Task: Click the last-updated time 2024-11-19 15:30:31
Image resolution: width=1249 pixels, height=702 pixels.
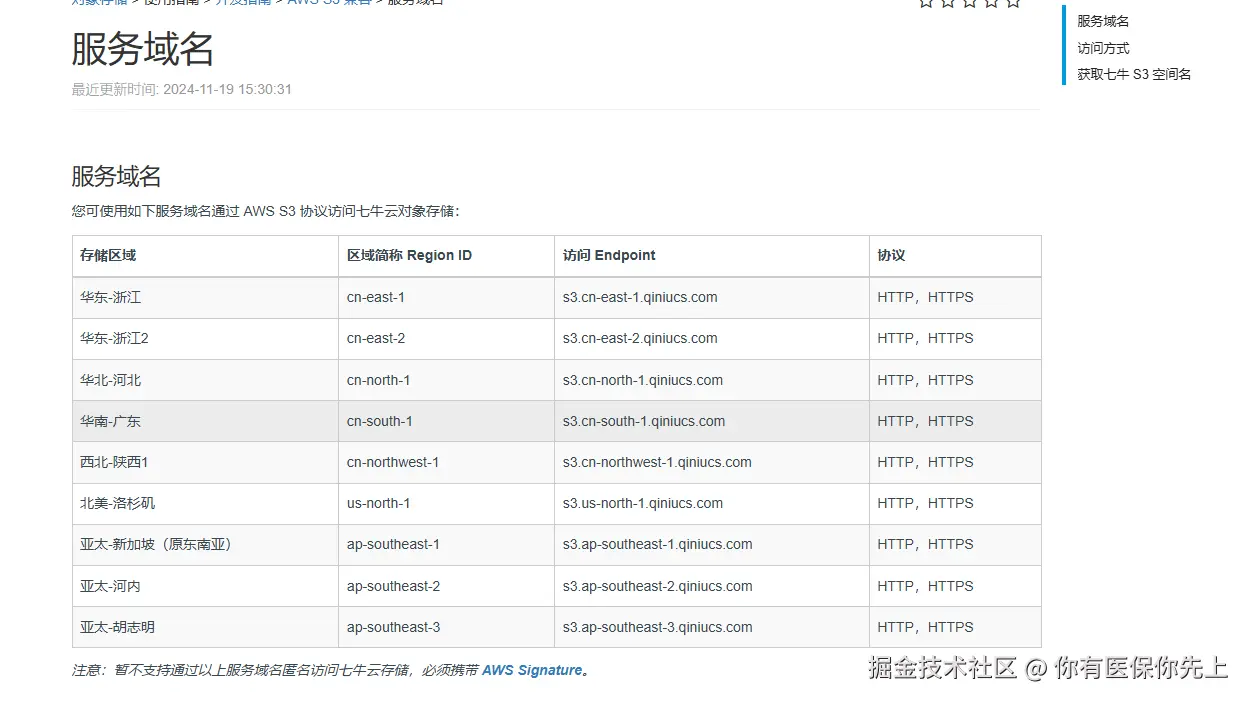Action: (227, 89)
